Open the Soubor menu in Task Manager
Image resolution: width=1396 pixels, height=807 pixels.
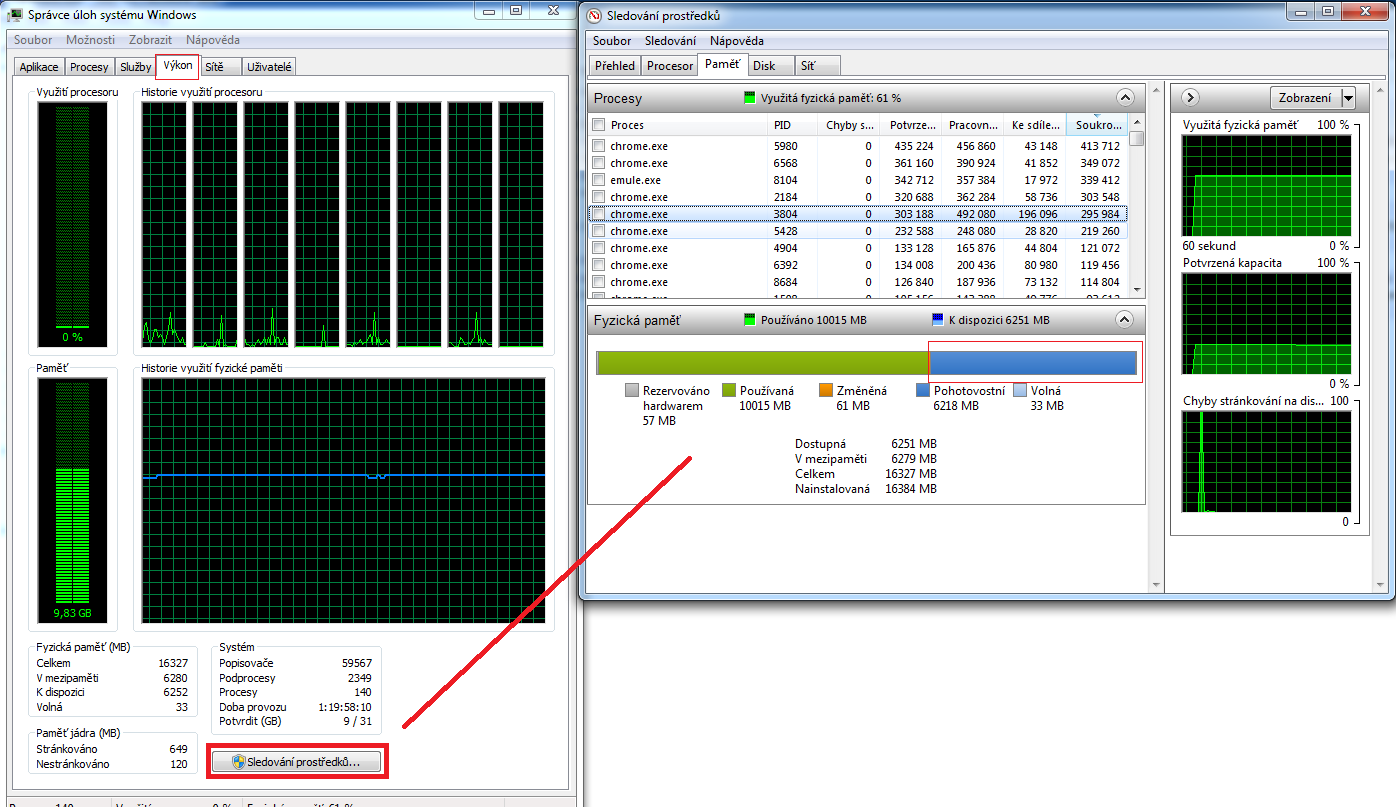(33, 40)
